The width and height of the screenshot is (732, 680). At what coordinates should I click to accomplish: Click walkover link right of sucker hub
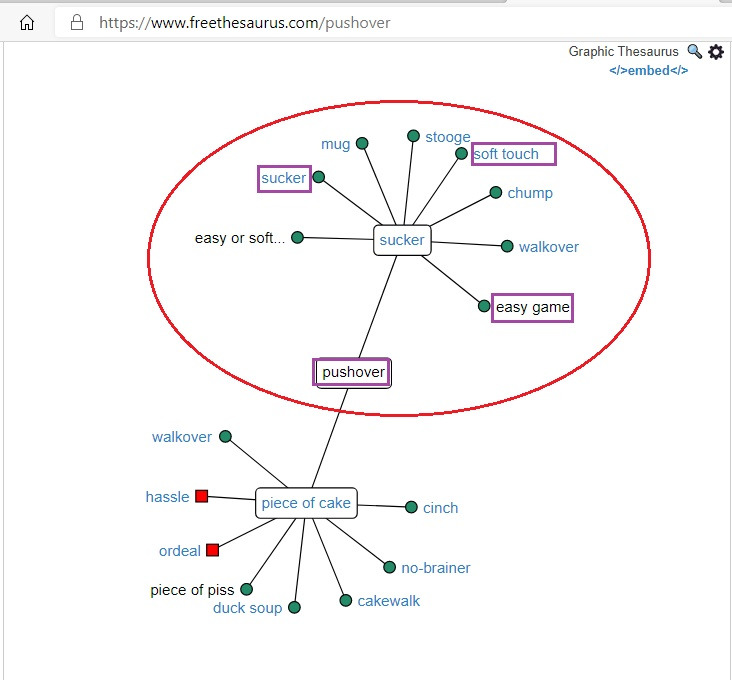pyautogui.click(x=549, y=247)
